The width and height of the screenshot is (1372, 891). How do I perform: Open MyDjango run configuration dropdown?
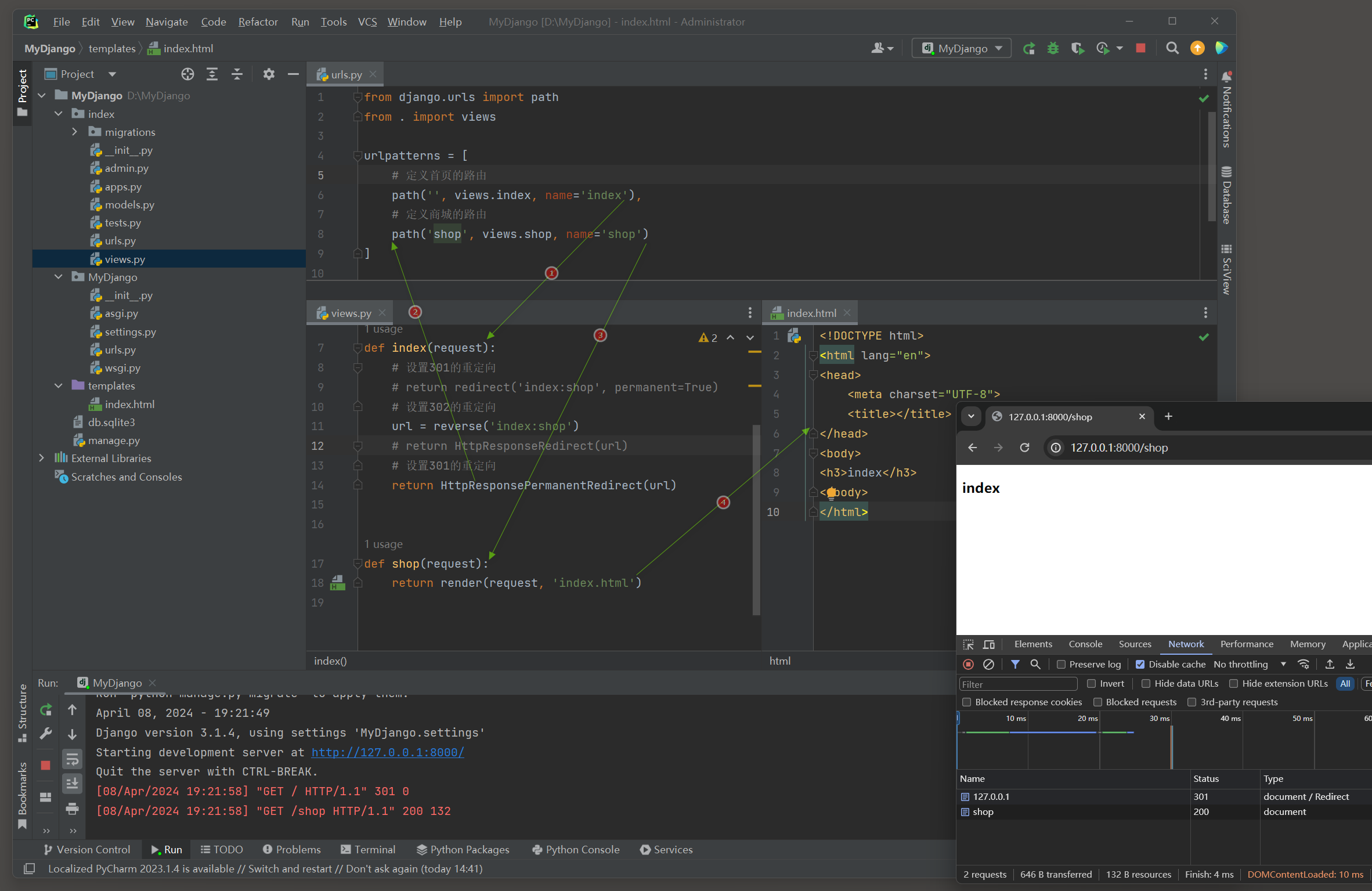tap(962, 48)
